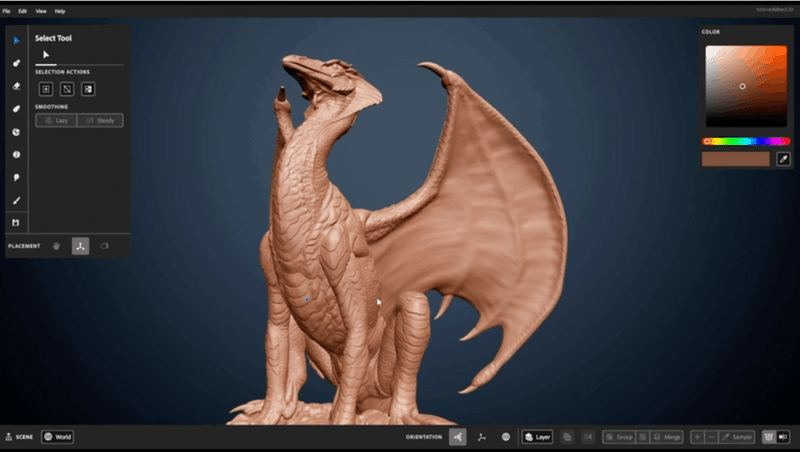The image size is (800, 452).
Task: Select the axis gizmo Orientation mode
Action: (x=482, y=437)
